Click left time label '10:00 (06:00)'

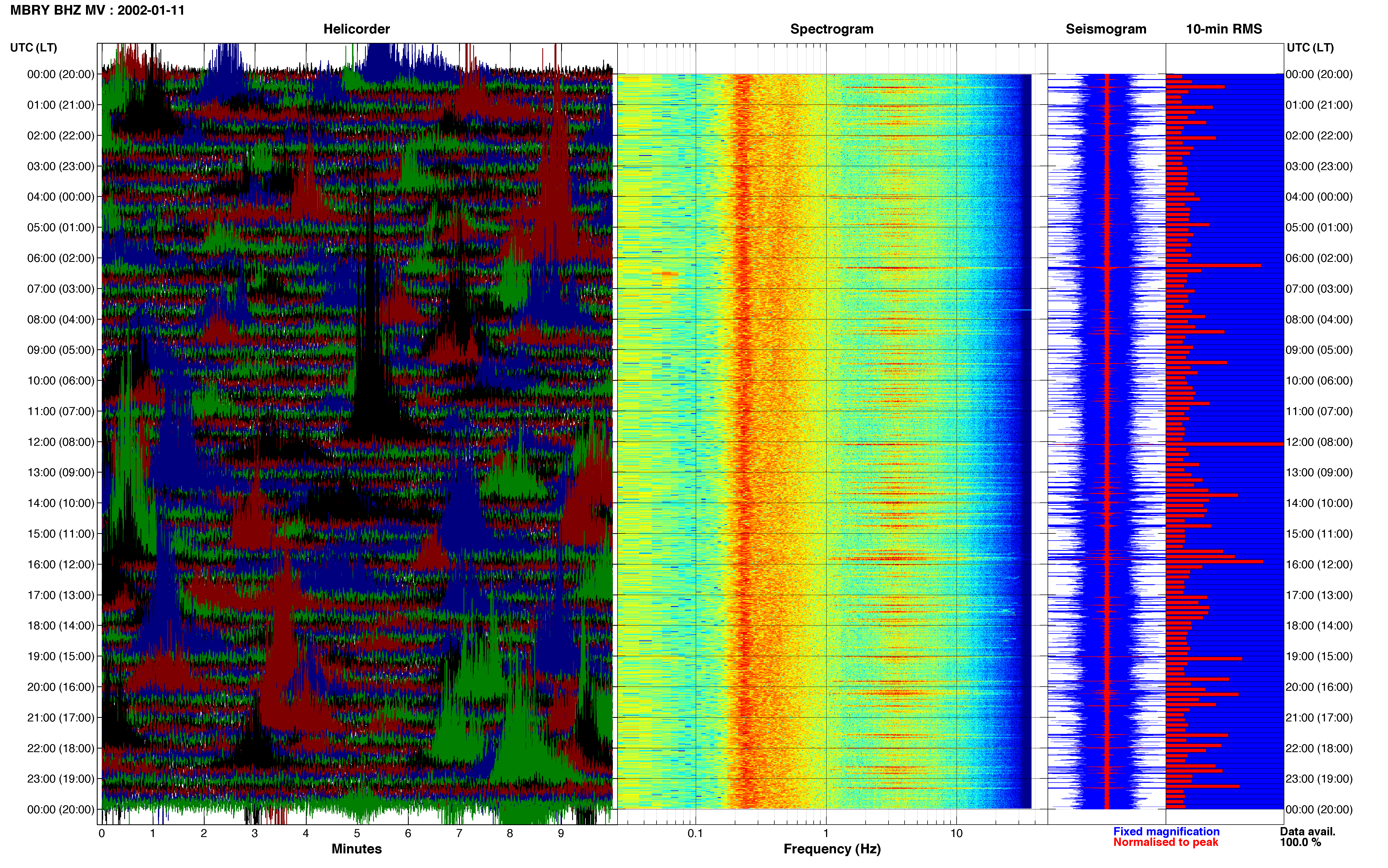[x=61, y=380]
